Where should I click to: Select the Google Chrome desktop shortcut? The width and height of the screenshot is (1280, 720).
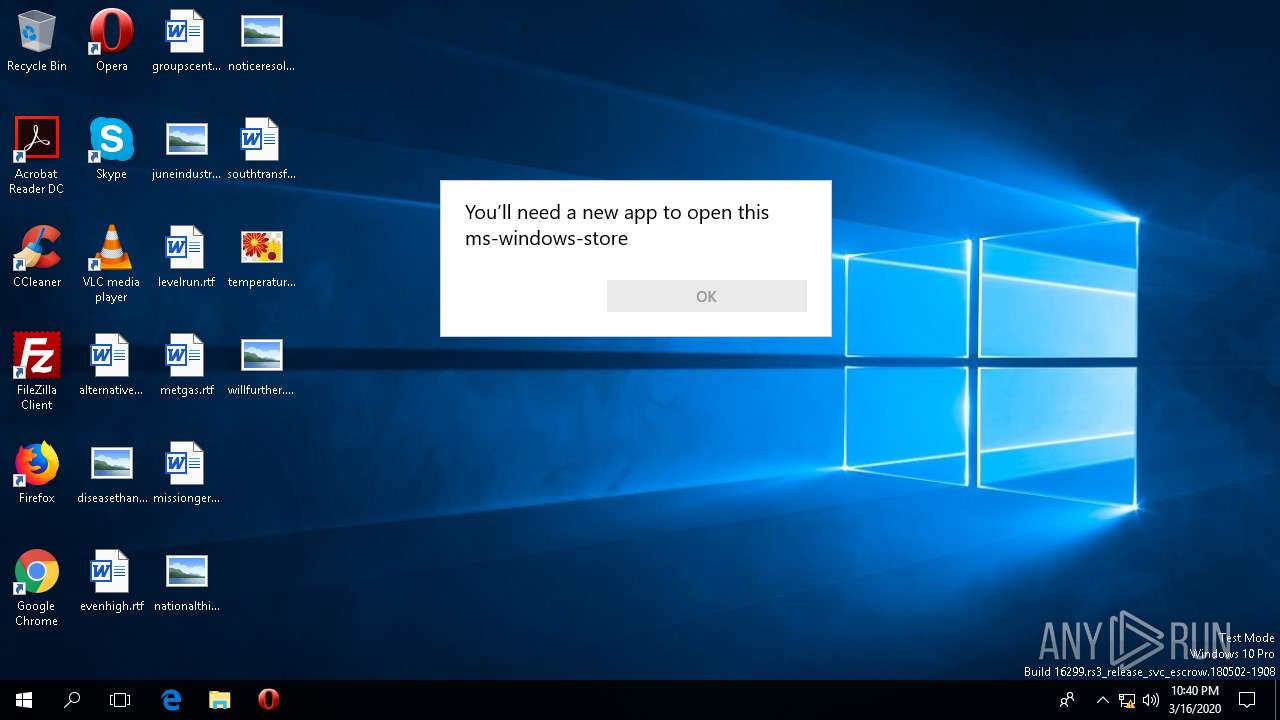click(x=37, y=587)
